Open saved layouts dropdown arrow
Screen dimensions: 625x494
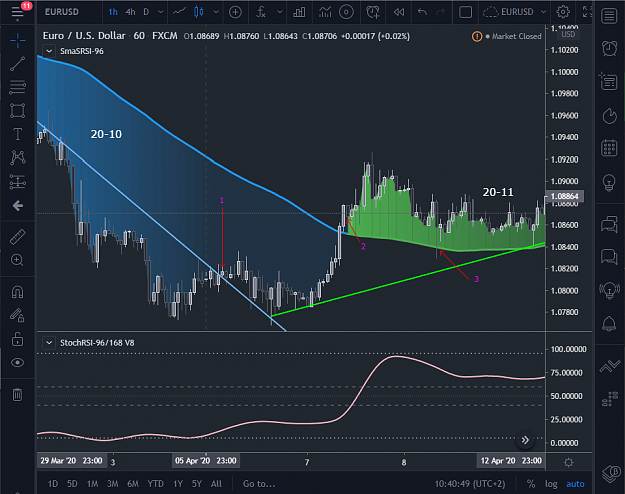tap(543, 12)
